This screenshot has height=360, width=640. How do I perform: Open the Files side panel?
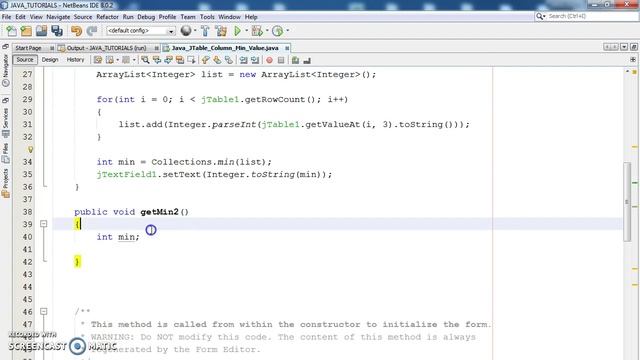(x=6, y=153)
